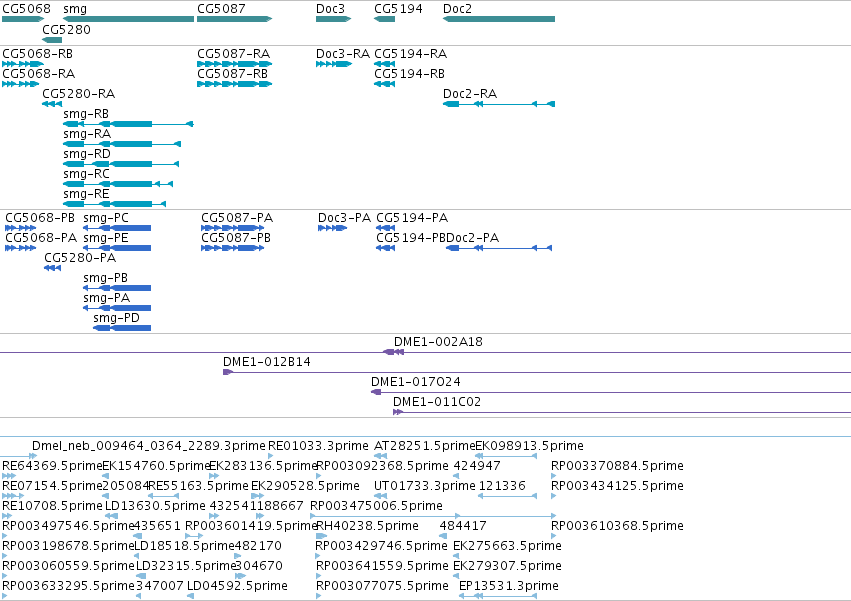Click the Doc2 gene bar

(499, 19)
